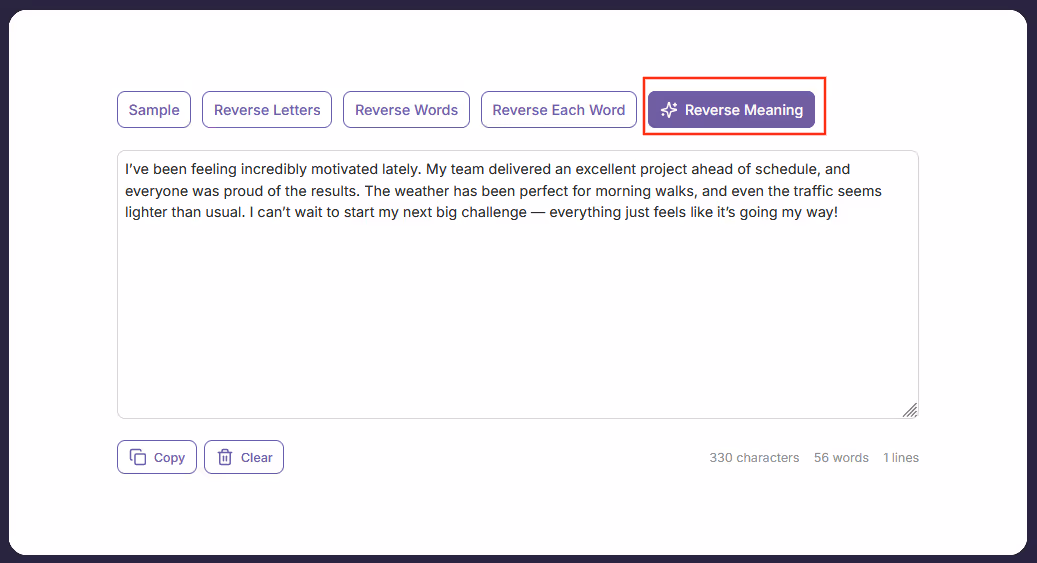Click the 56 words counter

pyautogui.click(x=841, y=458)
